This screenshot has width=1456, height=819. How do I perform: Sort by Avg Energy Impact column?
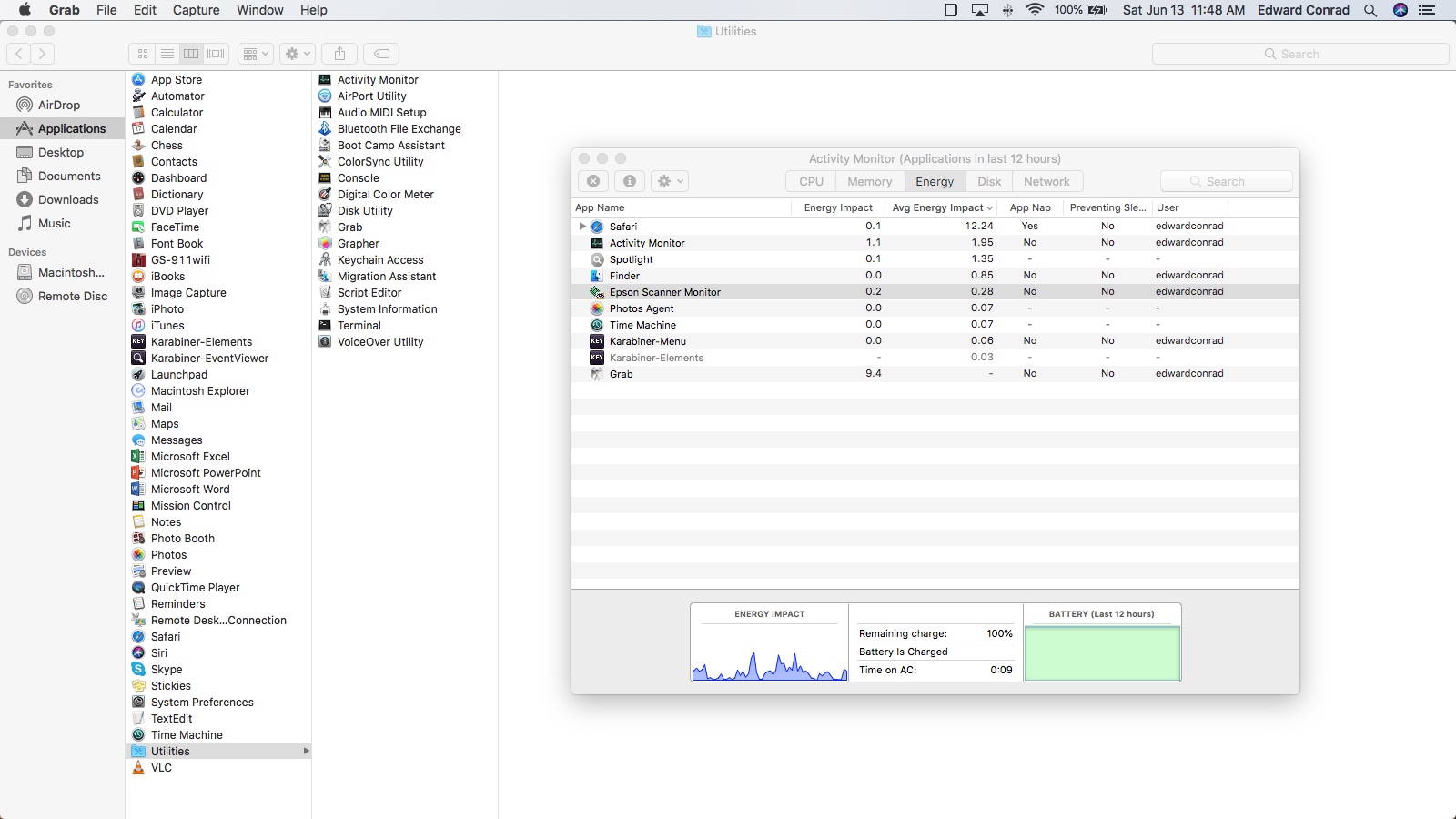tap(941, 207)
